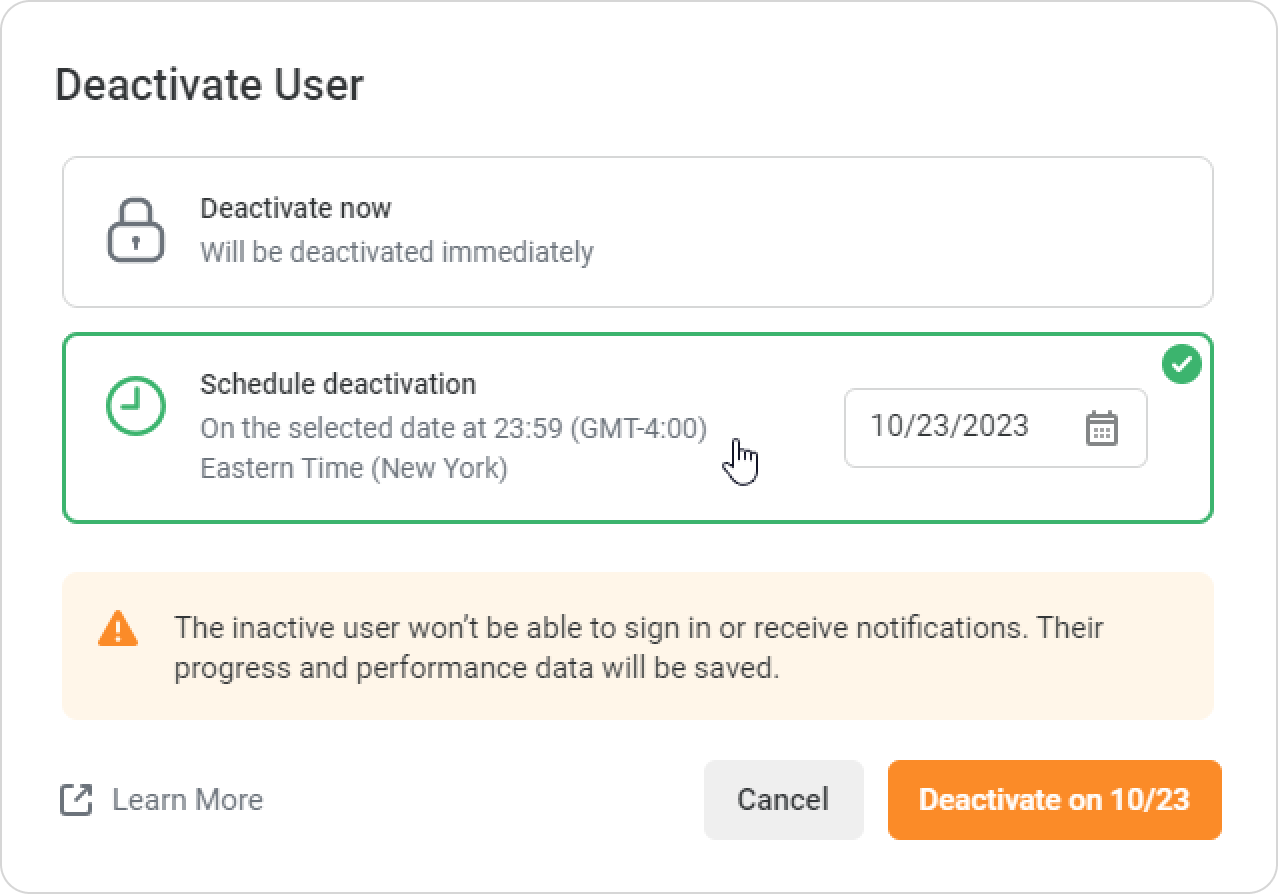The width and height of the screenshot is (1278, 894).
Task: Click "Will be deactivated immediately" subtitle
Action: 397,252
